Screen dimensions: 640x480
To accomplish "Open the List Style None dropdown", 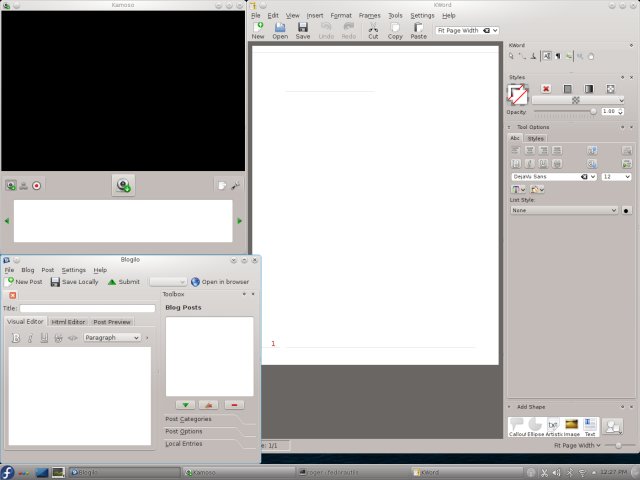I will pos(564,210).
